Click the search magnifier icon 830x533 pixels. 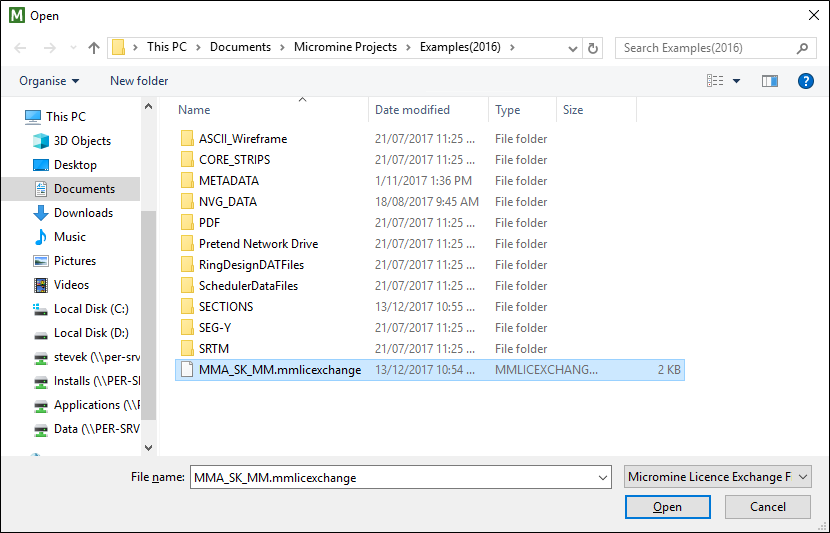802,48
